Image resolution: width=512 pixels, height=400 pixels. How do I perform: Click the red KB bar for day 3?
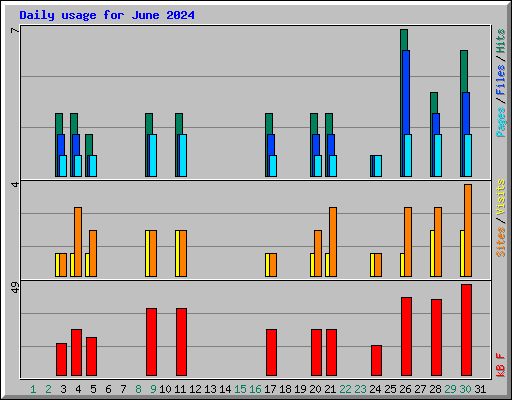point(61,359)
